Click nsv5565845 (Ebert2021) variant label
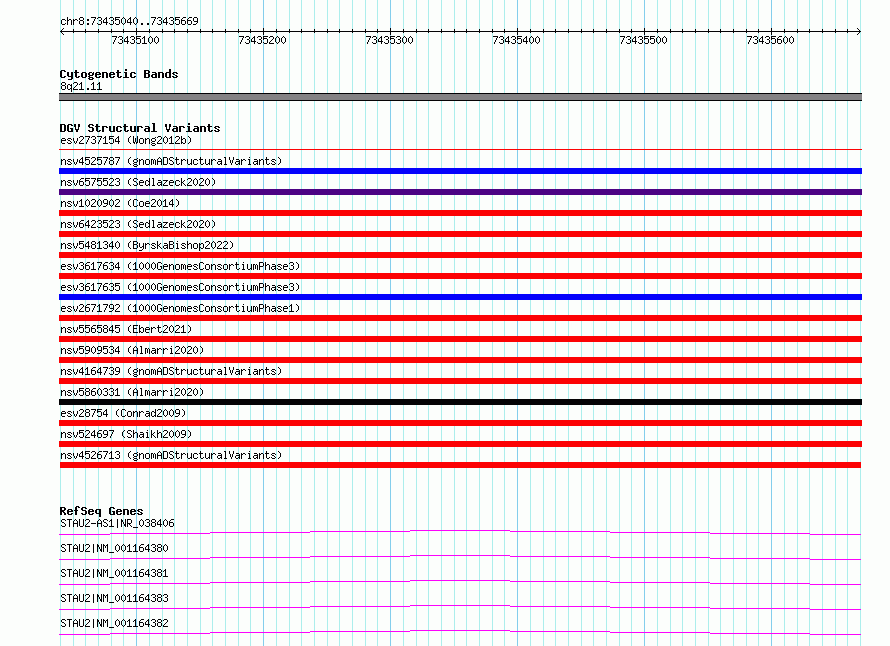 click(x=126, y=329)
